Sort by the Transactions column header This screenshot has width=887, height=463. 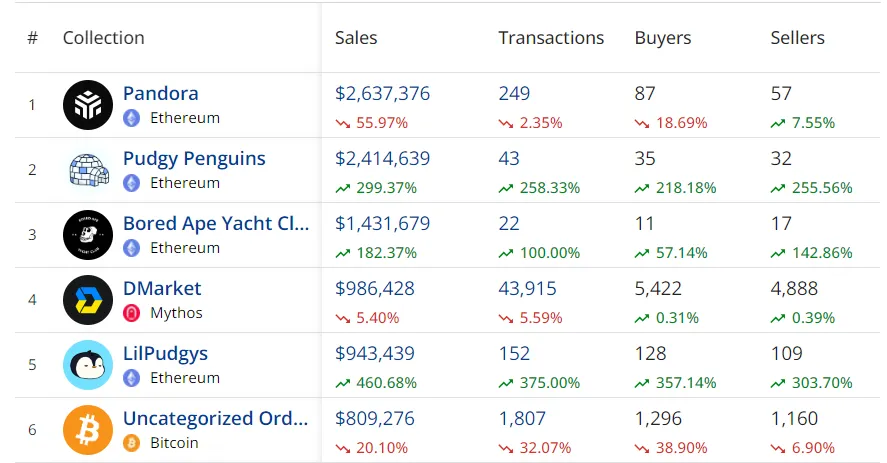tap(551, 38)
